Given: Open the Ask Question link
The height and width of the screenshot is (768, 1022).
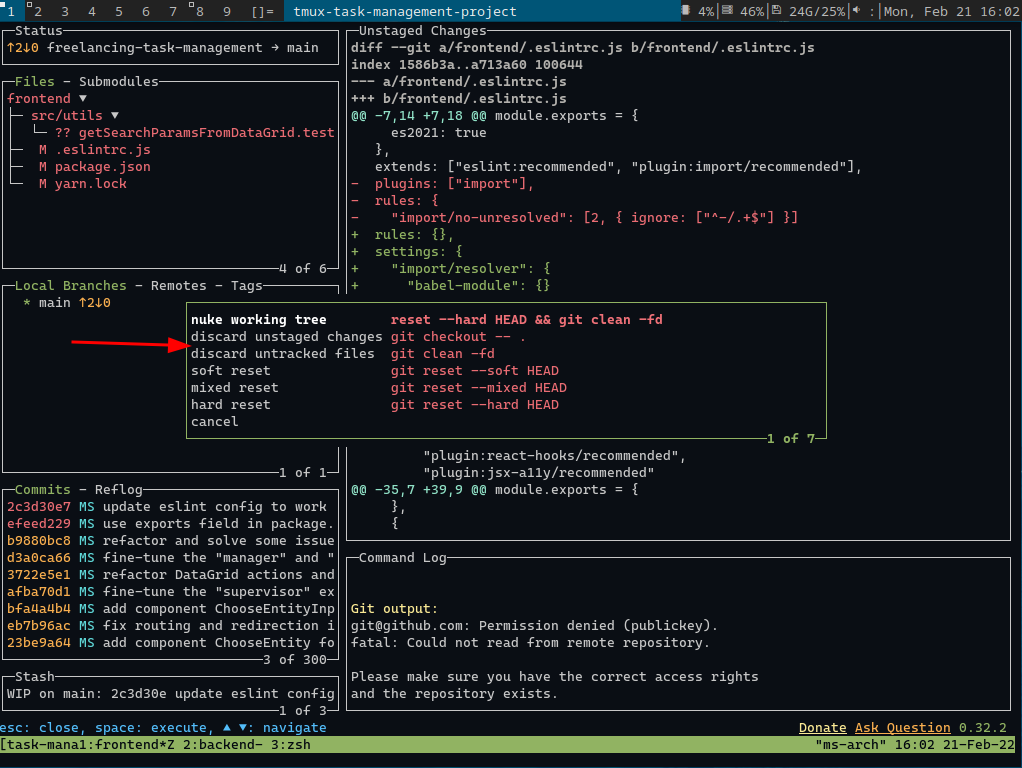Looking at the screenshot, I should point(903,728).
